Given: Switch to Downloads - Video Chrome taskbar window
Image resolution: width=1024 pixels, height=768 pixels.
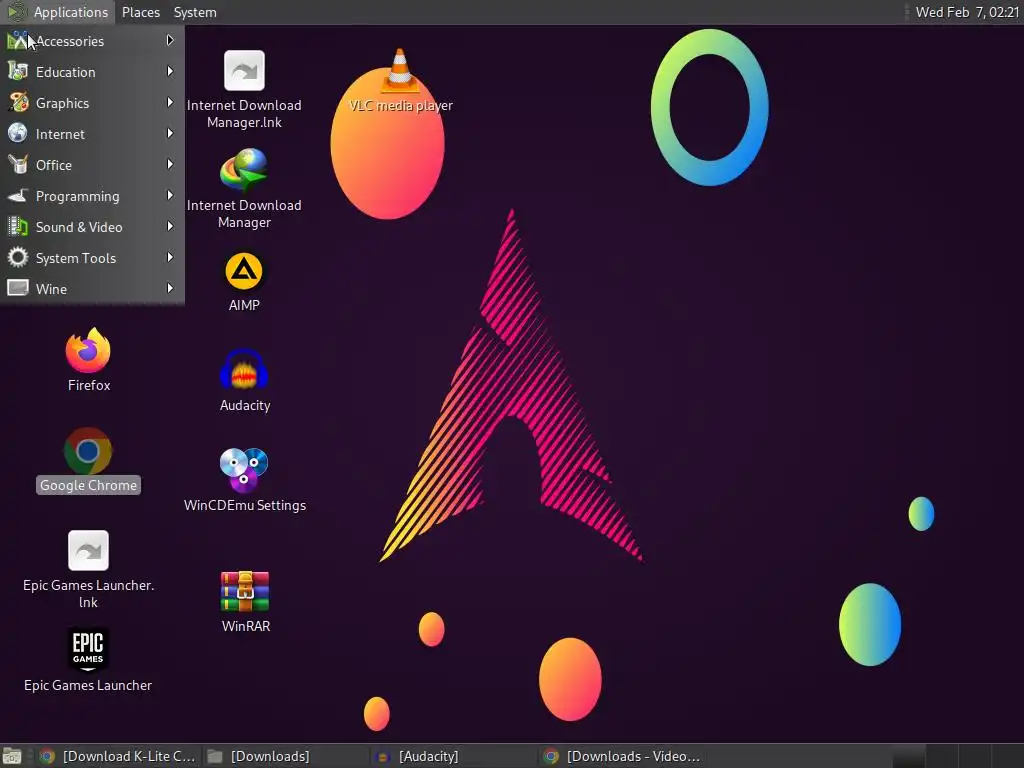Looking at the screenshot, I should click(622, 756).
